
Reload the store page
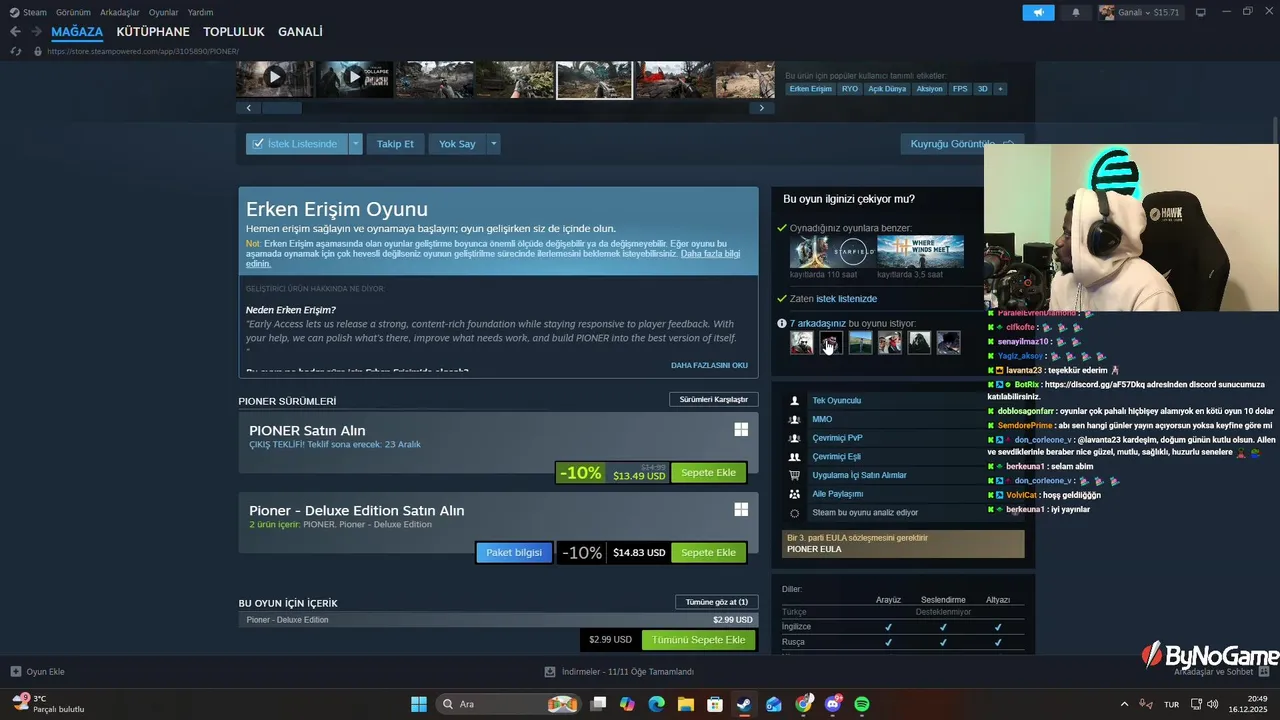click(x=15, y=51)
